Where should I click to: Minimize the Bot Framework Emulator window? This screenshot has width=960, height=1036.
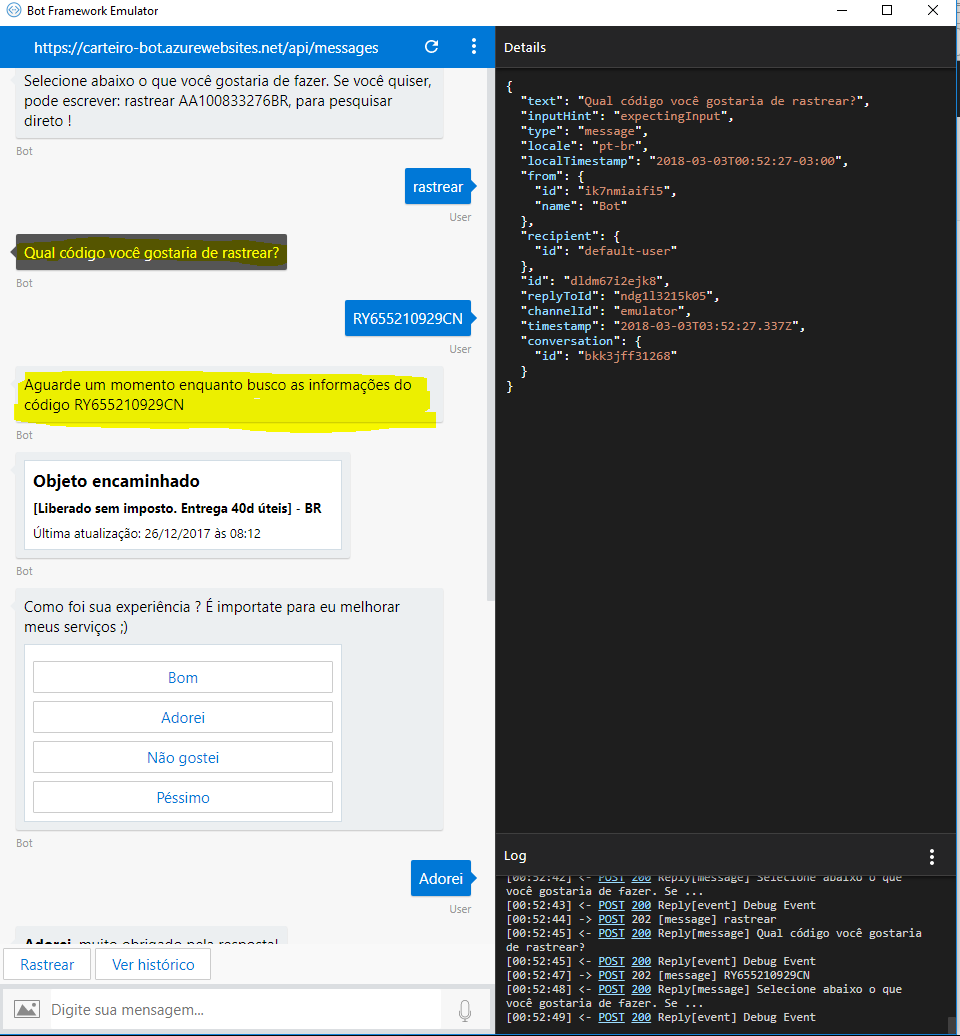(842, 11)
